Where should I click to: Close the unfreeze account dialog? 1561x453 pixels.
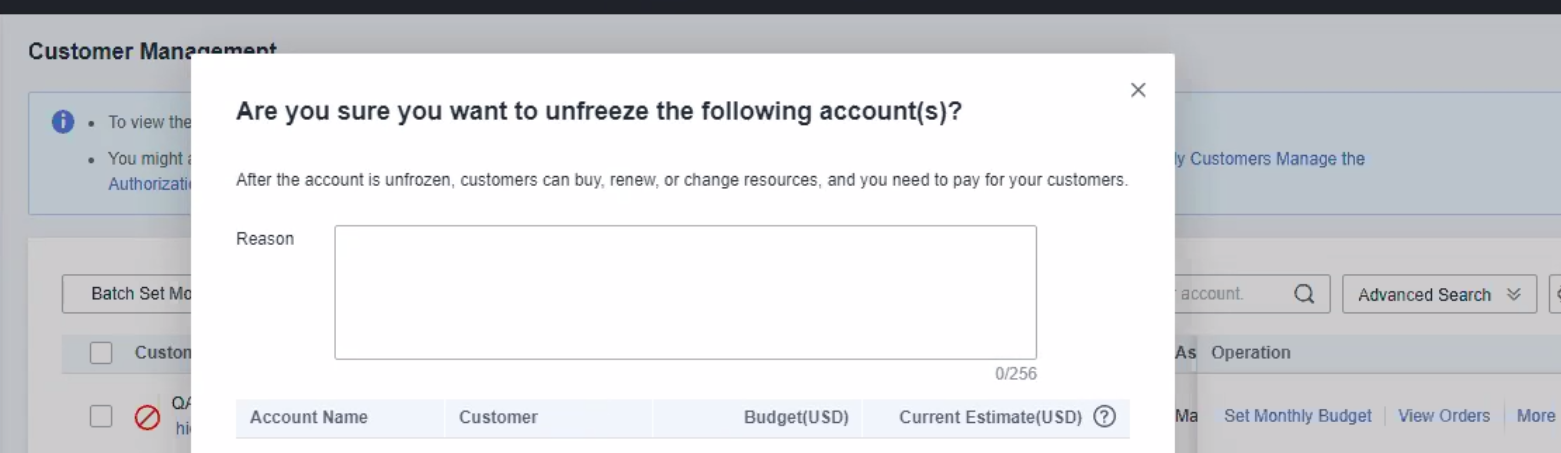tap(1137, 90)
